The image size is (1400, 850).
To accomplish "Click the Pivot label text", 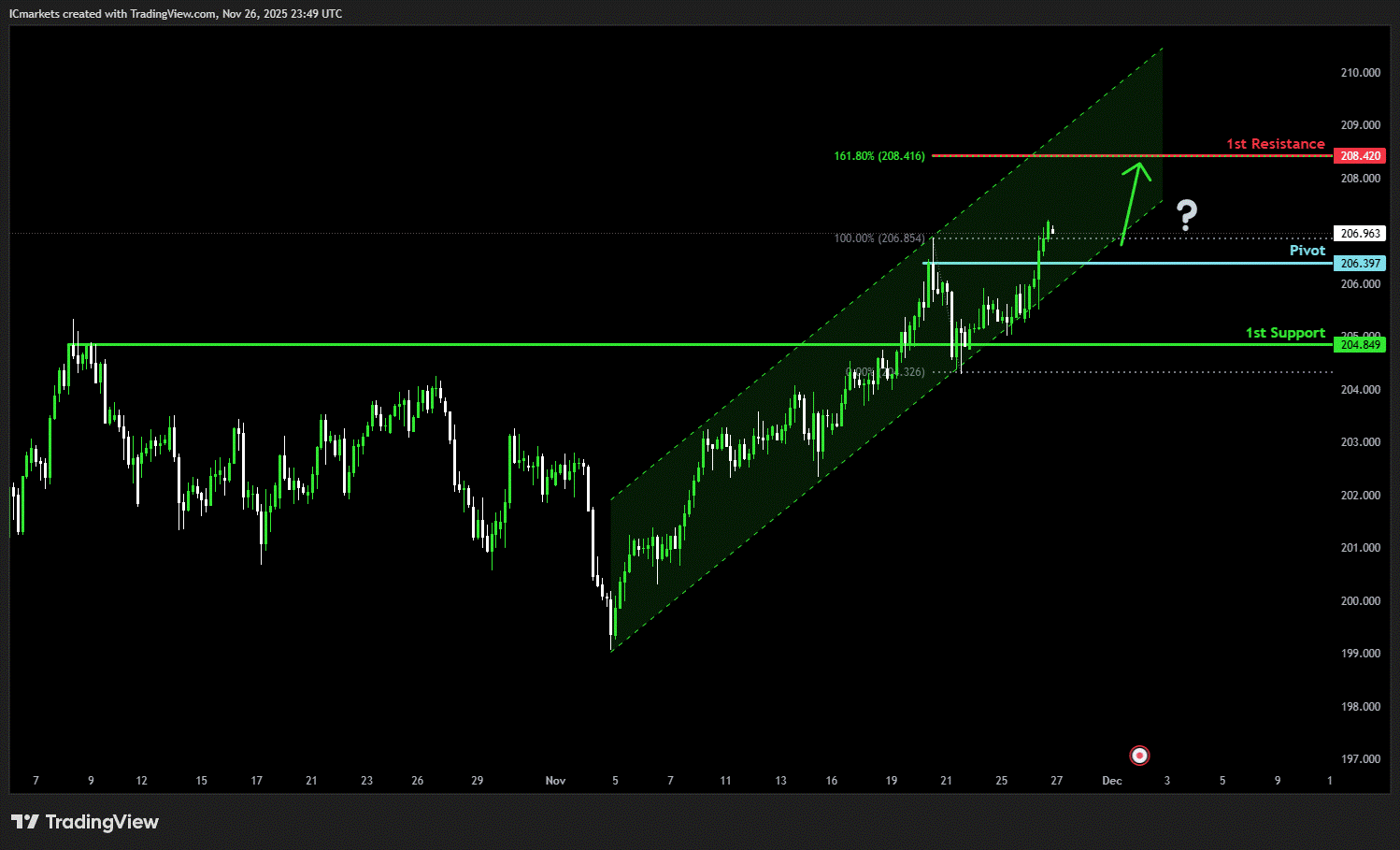I will point(1307,251).
